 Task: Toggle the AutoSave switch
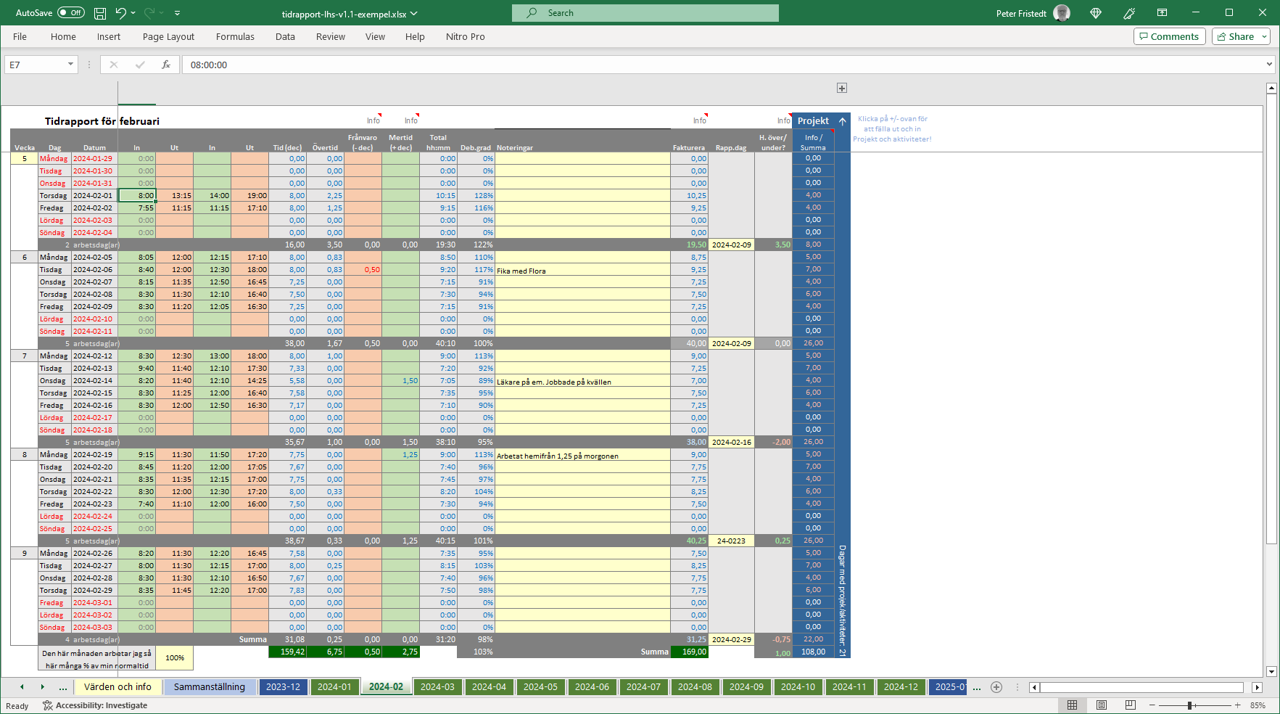click(x=70, y=13)
